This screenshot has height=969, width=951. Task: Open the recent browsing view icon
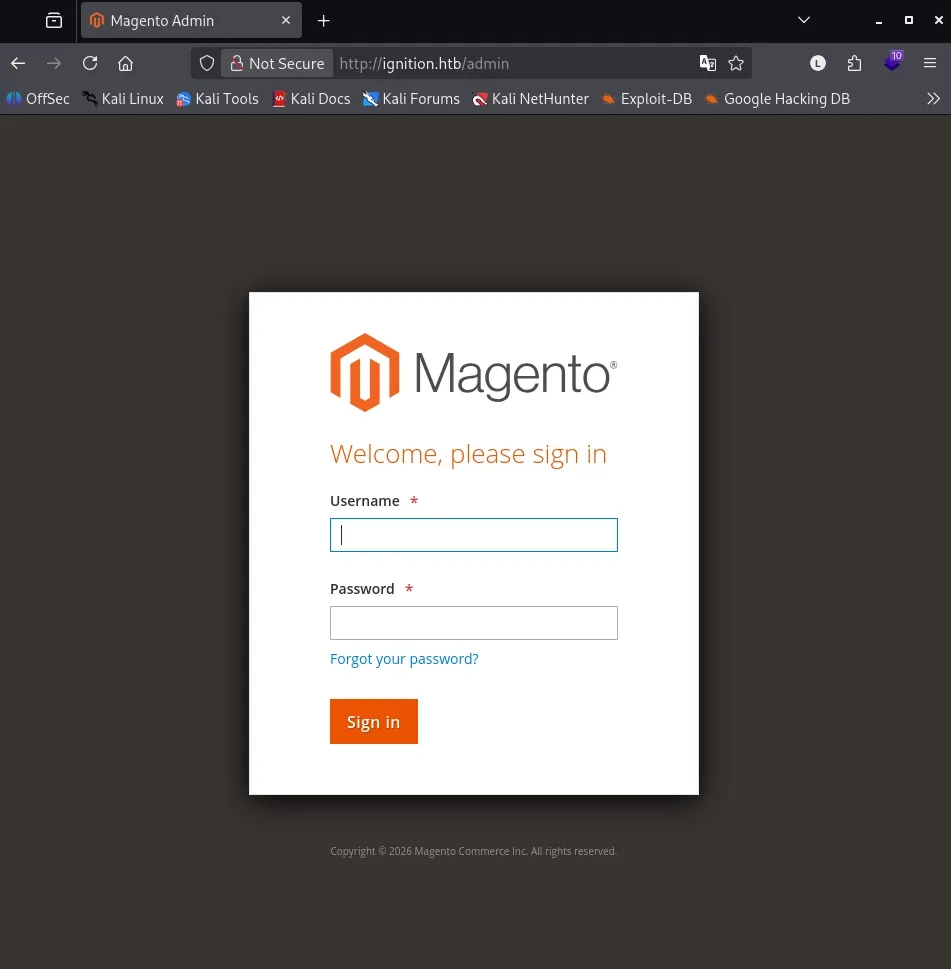point(54,20)
